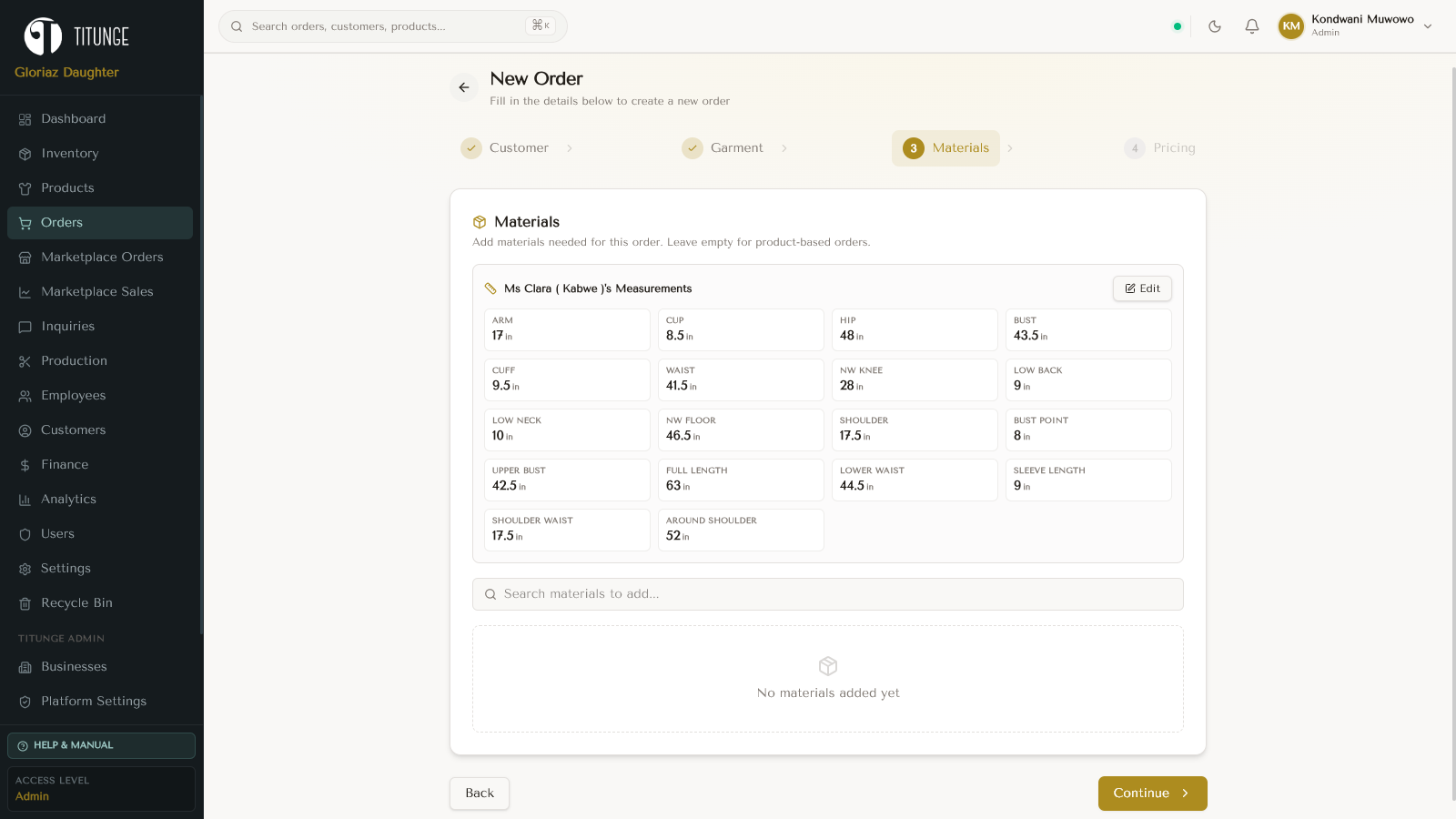Click the KM avatar
This screenshot has width=1456, height=819.
pyautogui.click(x=1291, y=26)
